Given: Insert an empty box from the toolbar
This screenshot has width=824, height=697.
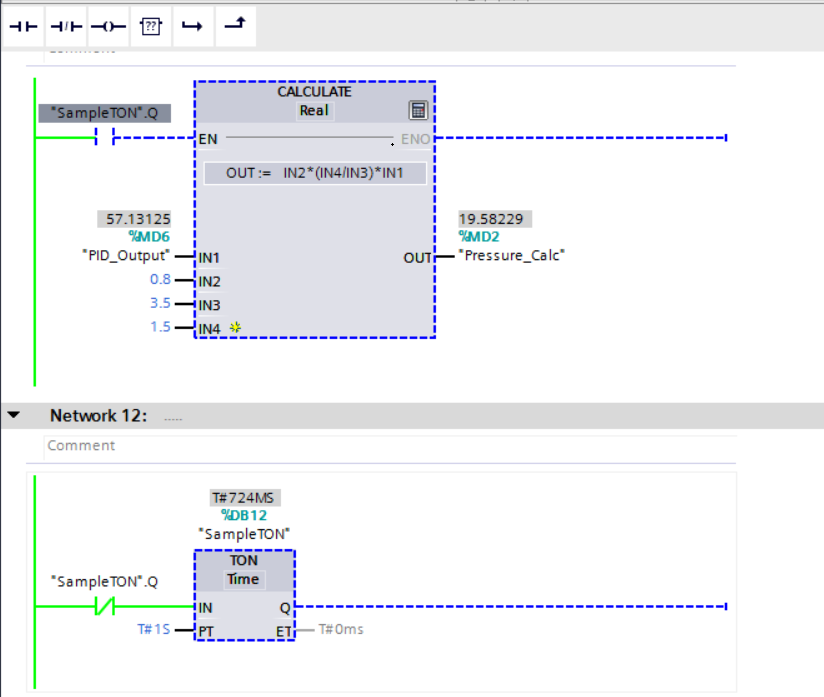Looking at the screenshot, I should (x=151, y=26).
